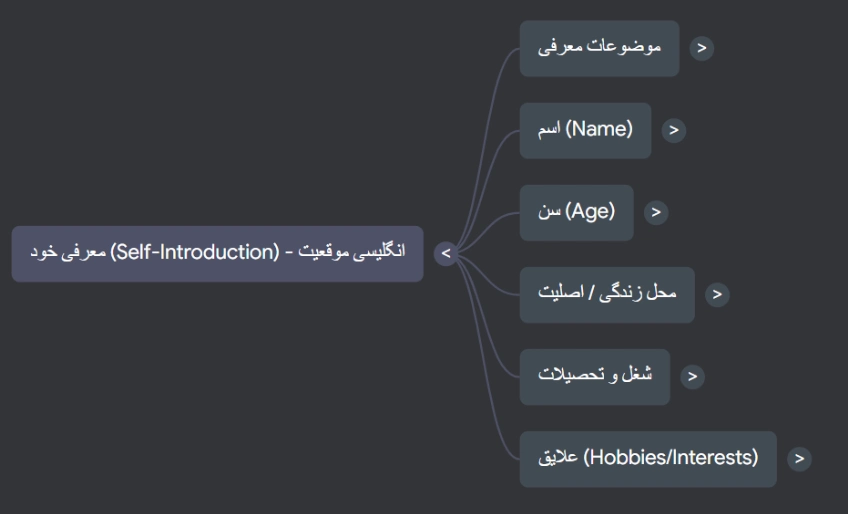Expand the اسم (Name) branch arrow
Image resolution: width=848 pixels, height=514 pixels.
pos(674,130)
